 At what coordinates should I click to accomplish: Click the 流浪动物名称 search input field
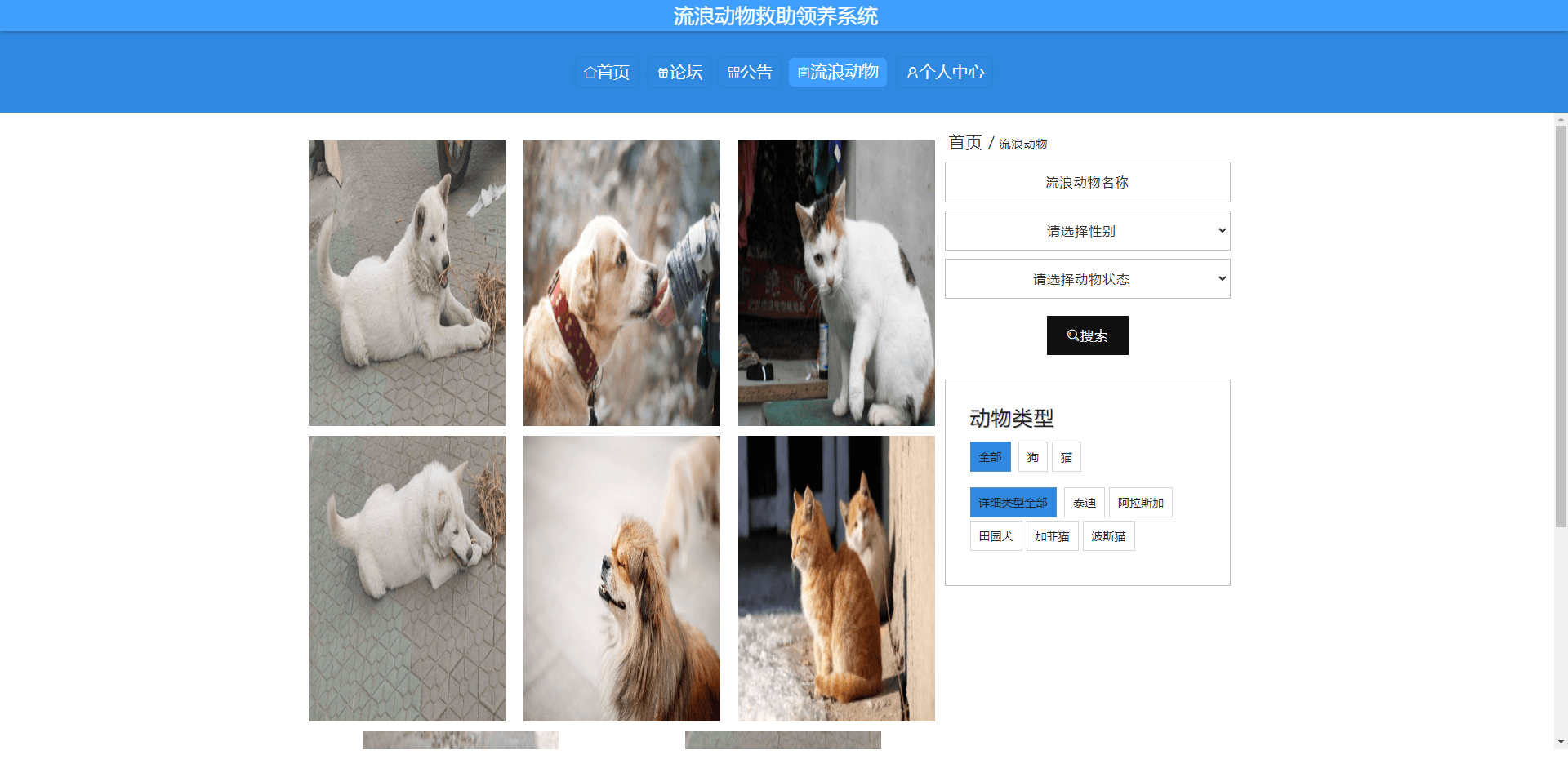point(1087,182)
